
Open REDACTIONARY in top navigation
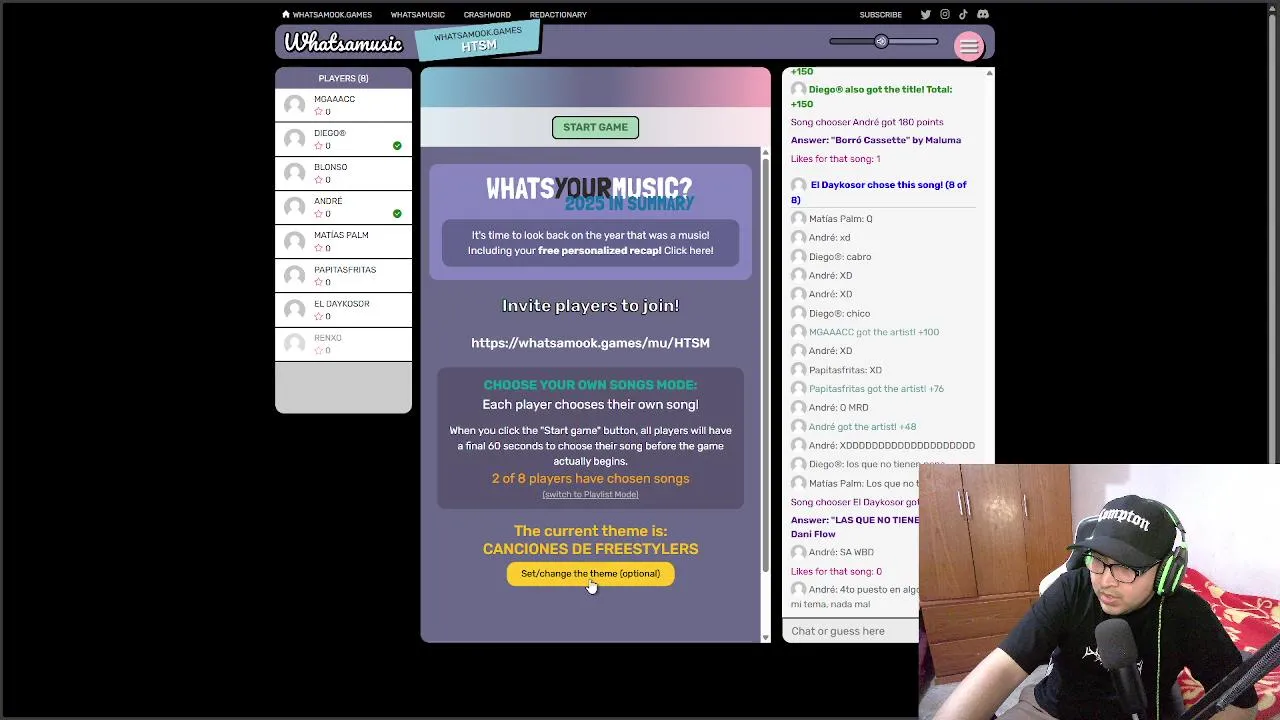558,14
